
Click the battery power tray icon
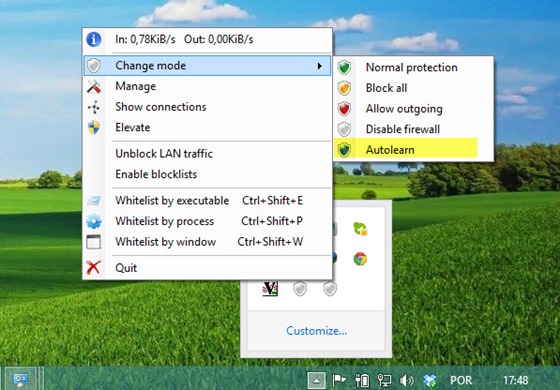(362, 380)
